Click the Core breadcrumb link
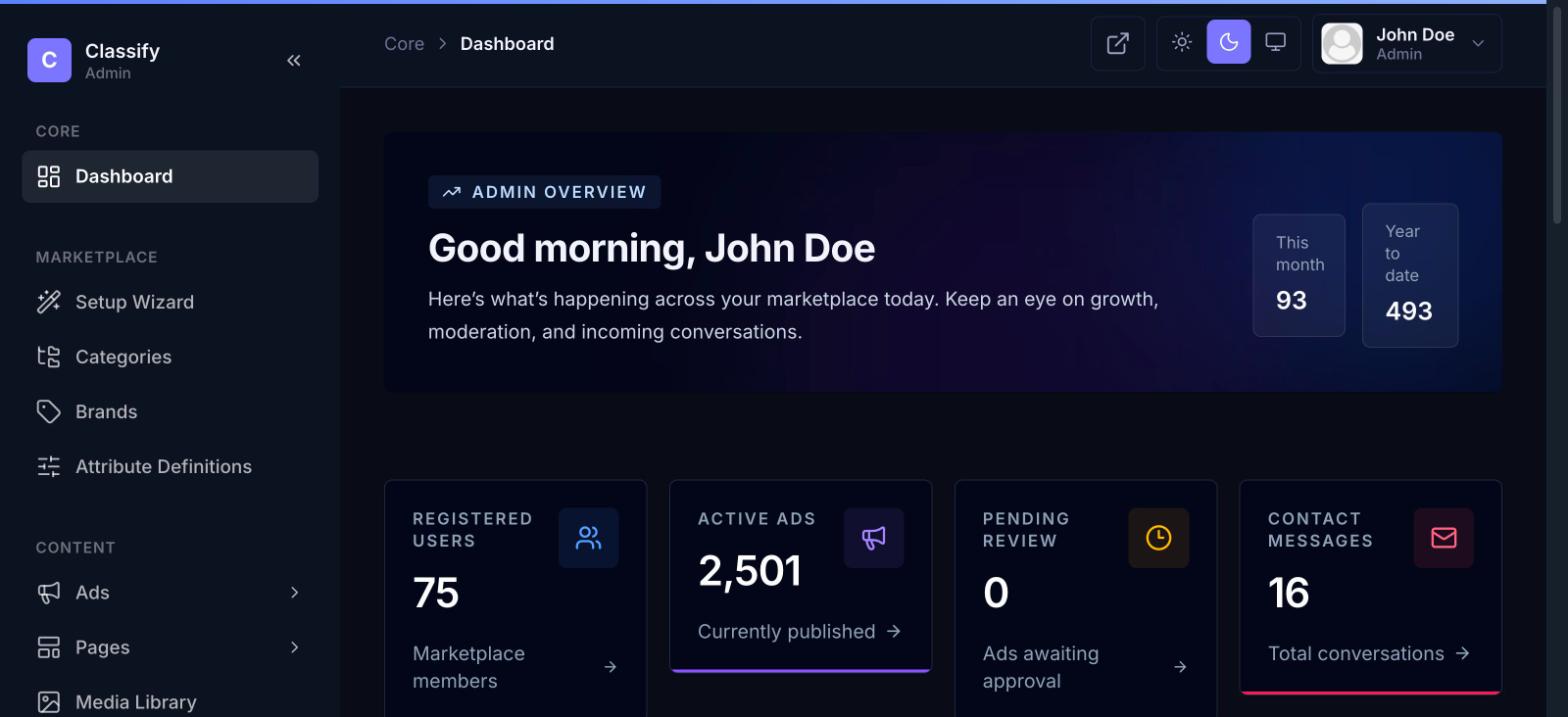 click(x=404, y=44)
